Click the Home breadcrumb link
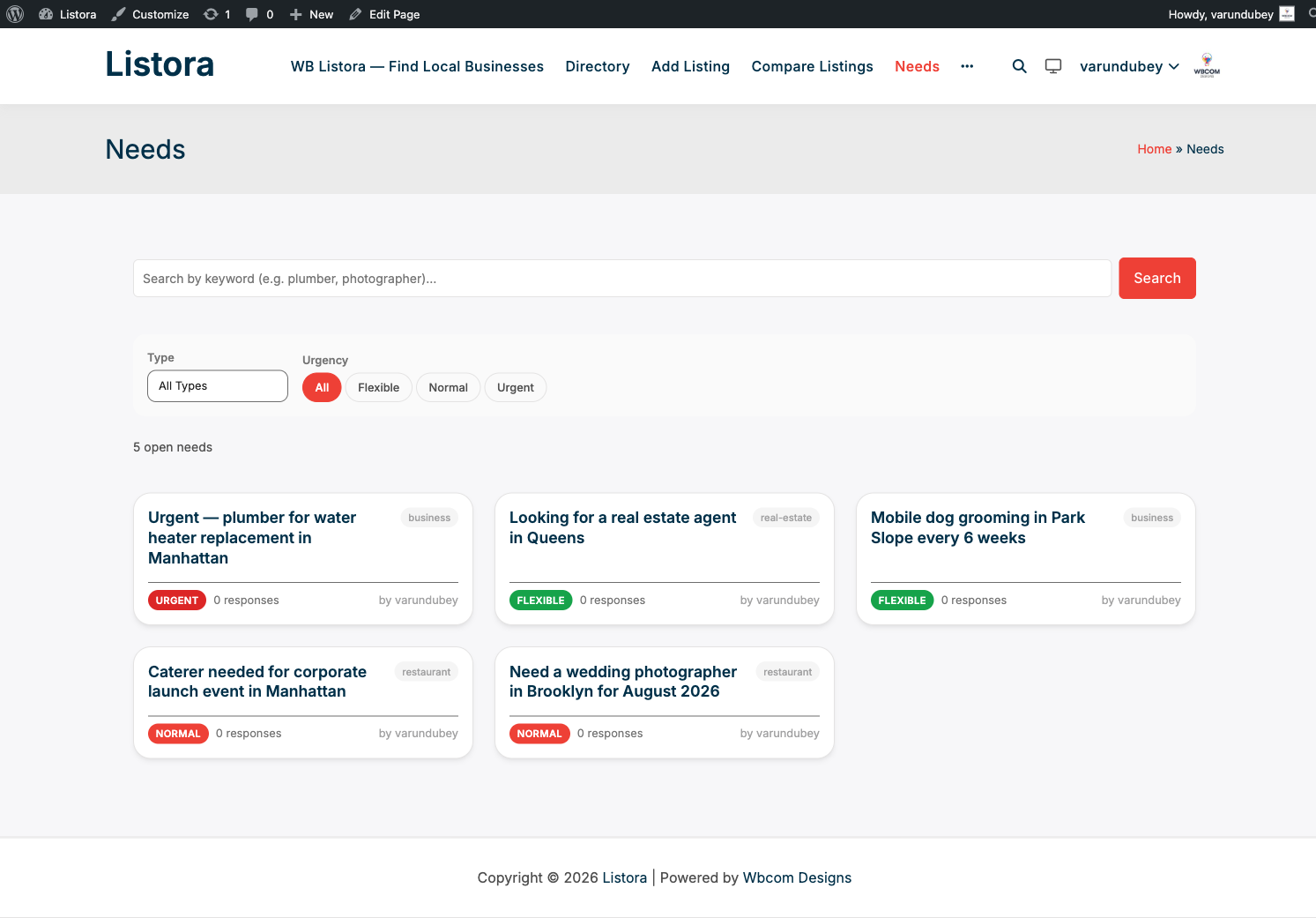 point(1154,149)
